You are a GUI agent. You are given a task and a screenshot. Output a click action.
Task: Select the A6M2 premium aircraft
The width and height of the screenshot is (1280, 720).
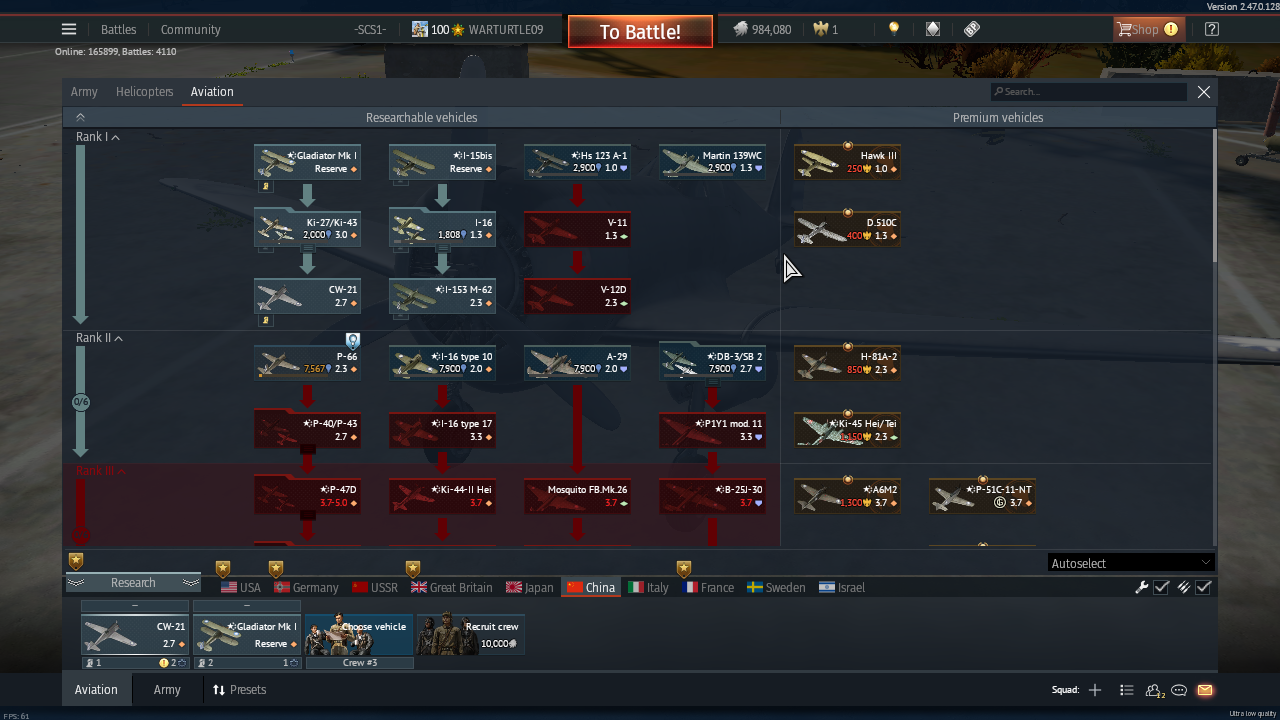[x=847, y=496]
